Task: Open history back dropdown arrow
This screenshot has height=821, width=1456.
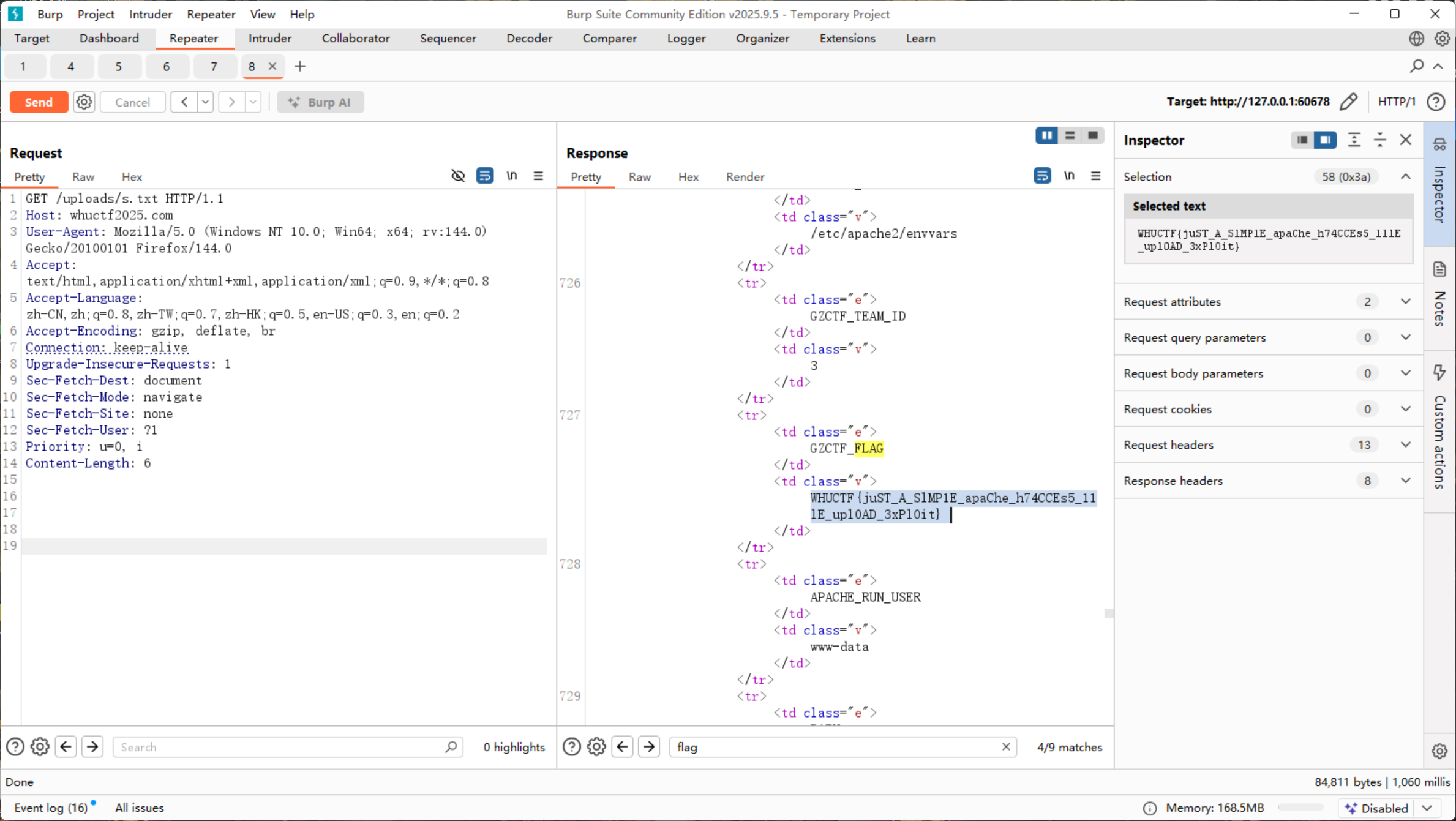Action: click(206, 102)
